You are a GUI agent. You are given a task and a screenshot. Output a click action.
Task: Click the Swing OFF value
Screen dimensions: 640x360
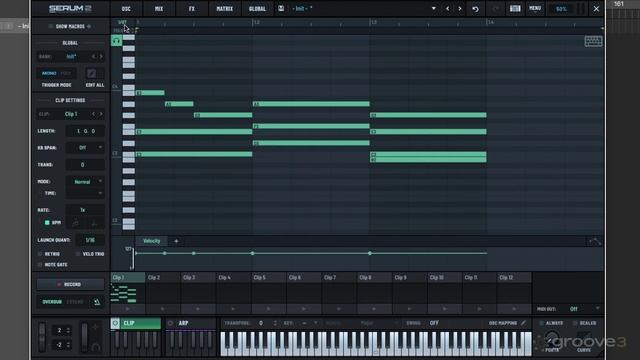(x=434, y=323)
